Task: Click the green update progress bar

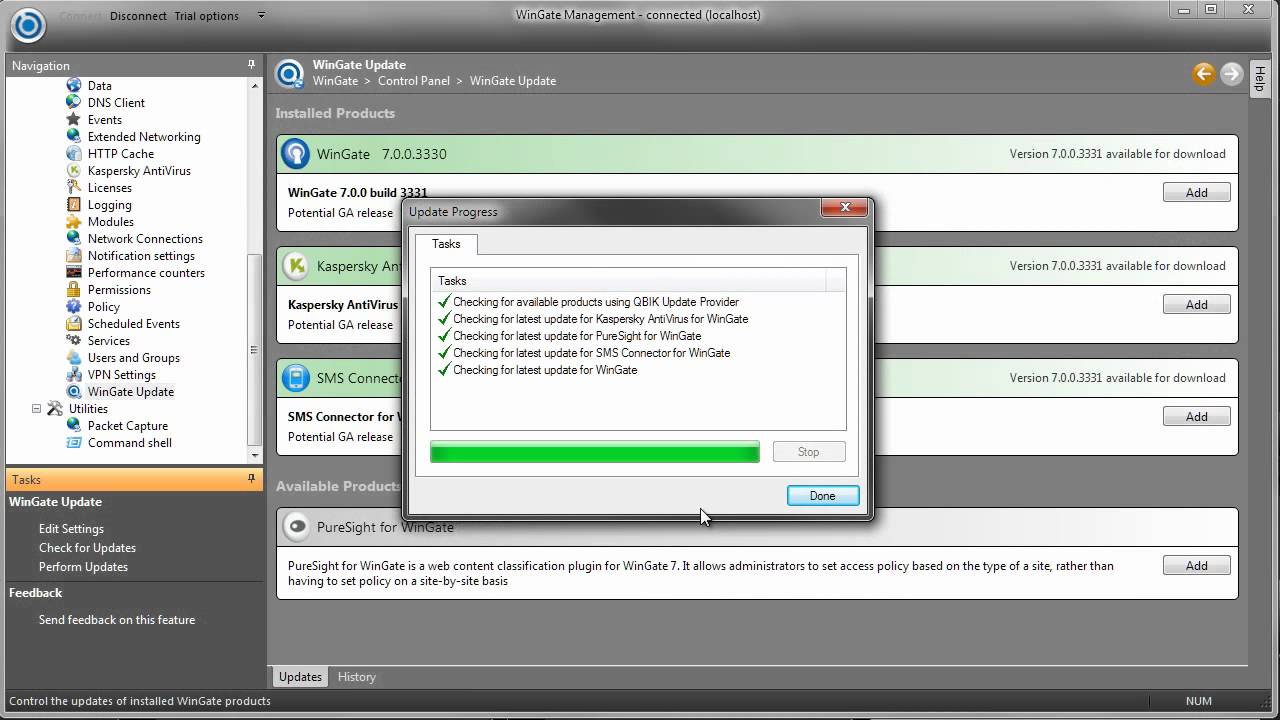Action: [x=595, y=453]
